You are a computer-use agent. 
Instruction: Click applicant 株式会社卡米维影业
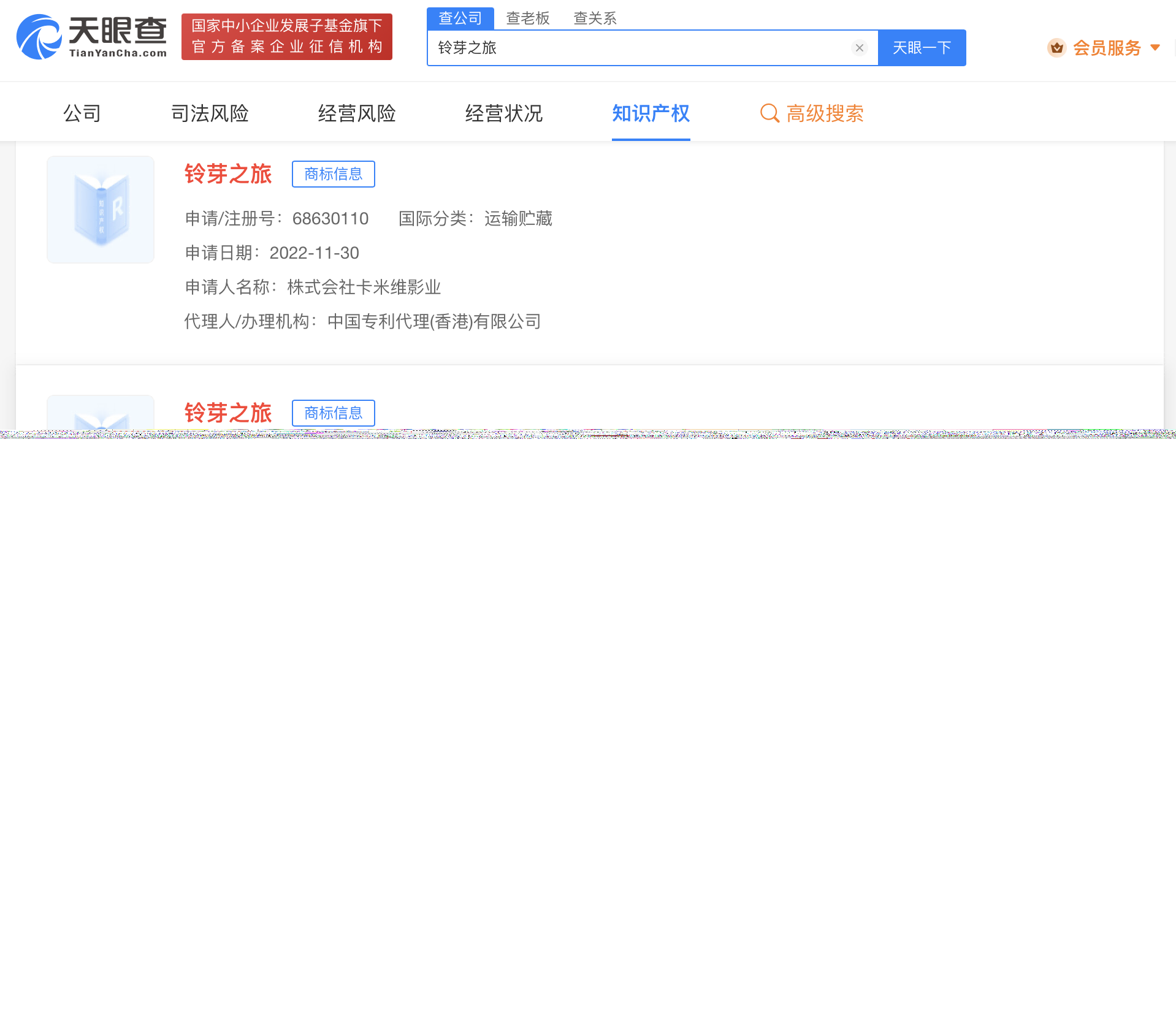[364, 287]
